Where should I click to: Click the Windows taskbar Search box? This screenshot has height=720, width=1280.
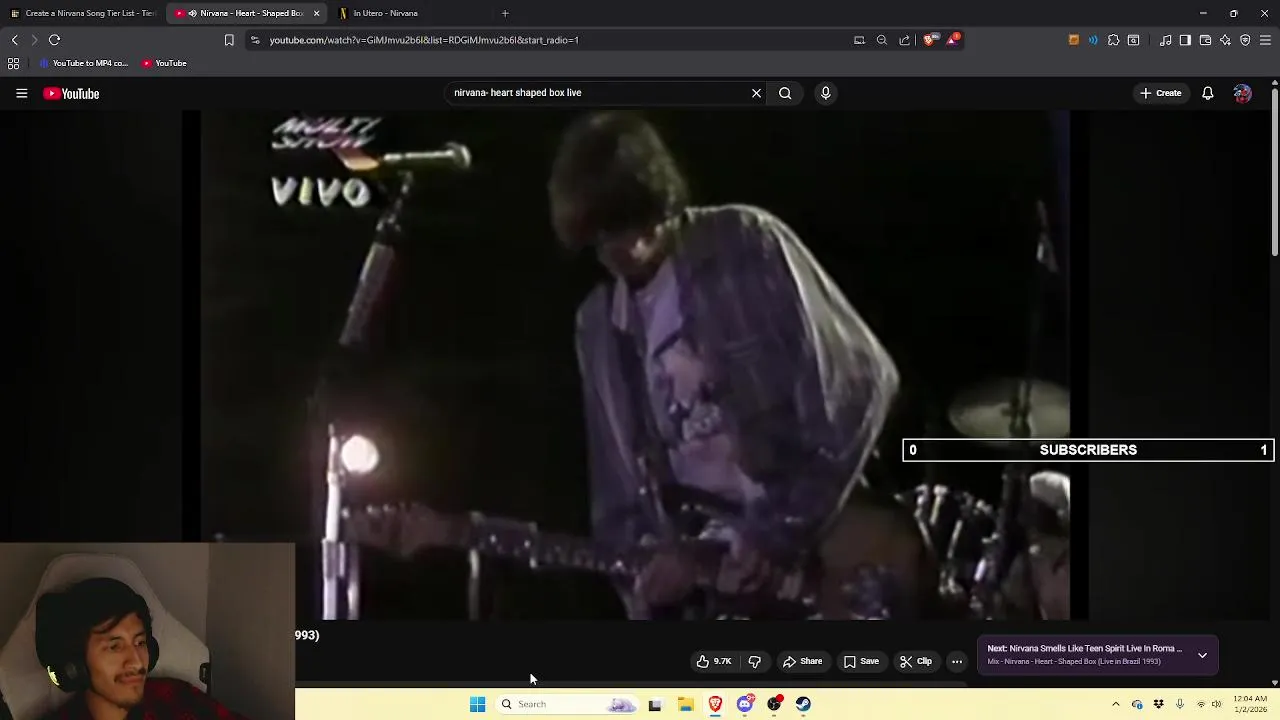(x=569, y=704)
